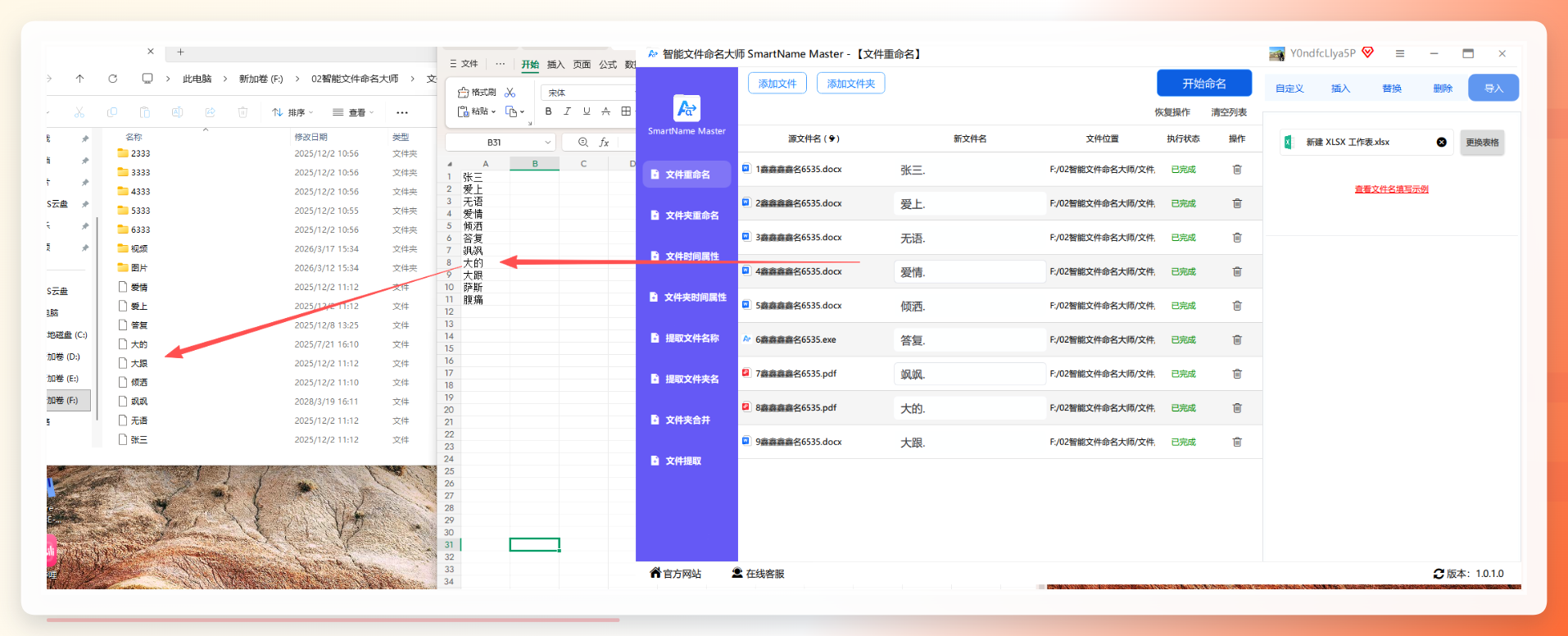Click 更换表格 button
1568x636 pixels.
[x=1482, y=143]
